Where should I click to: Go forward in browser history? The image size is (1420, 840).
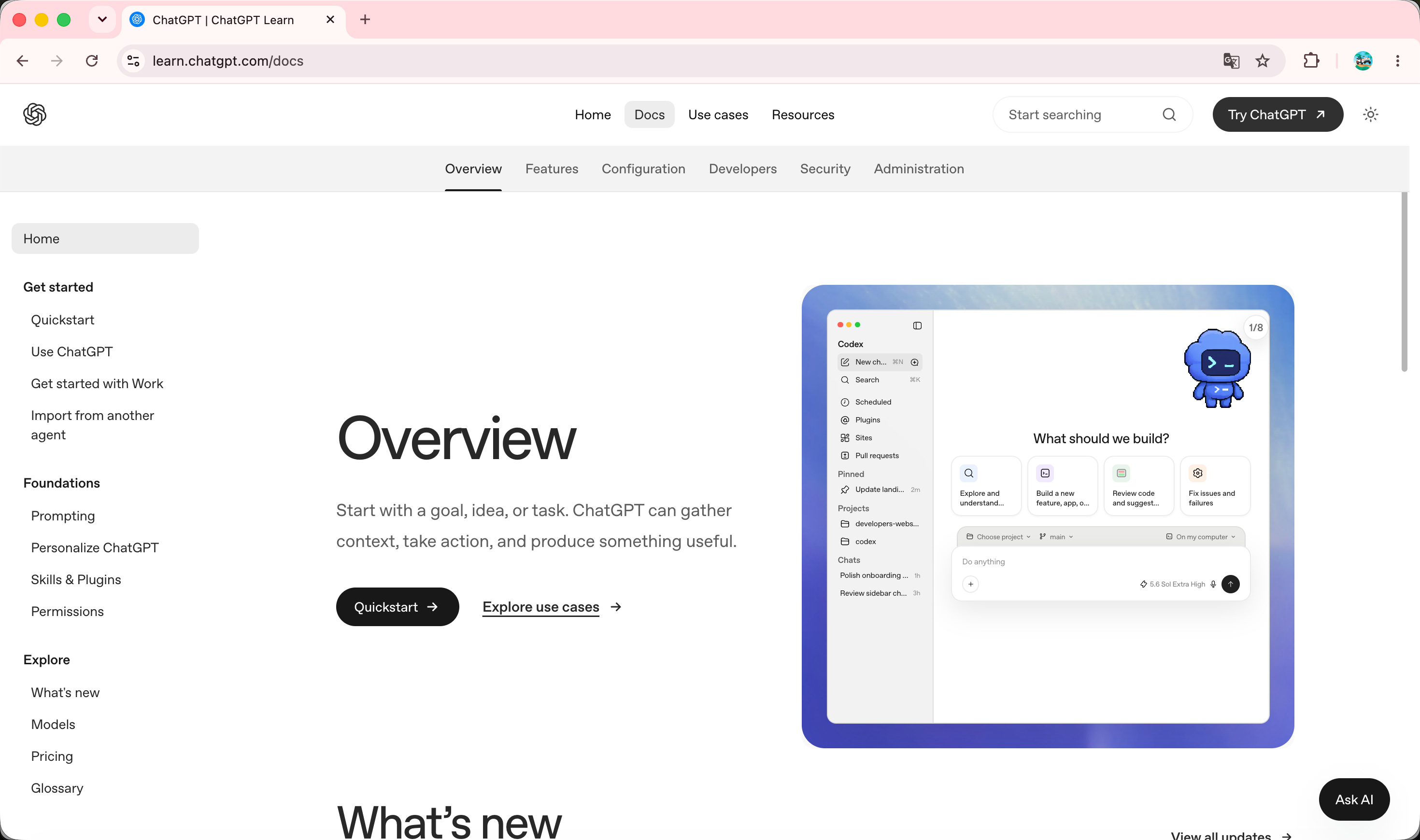point(57,60)
